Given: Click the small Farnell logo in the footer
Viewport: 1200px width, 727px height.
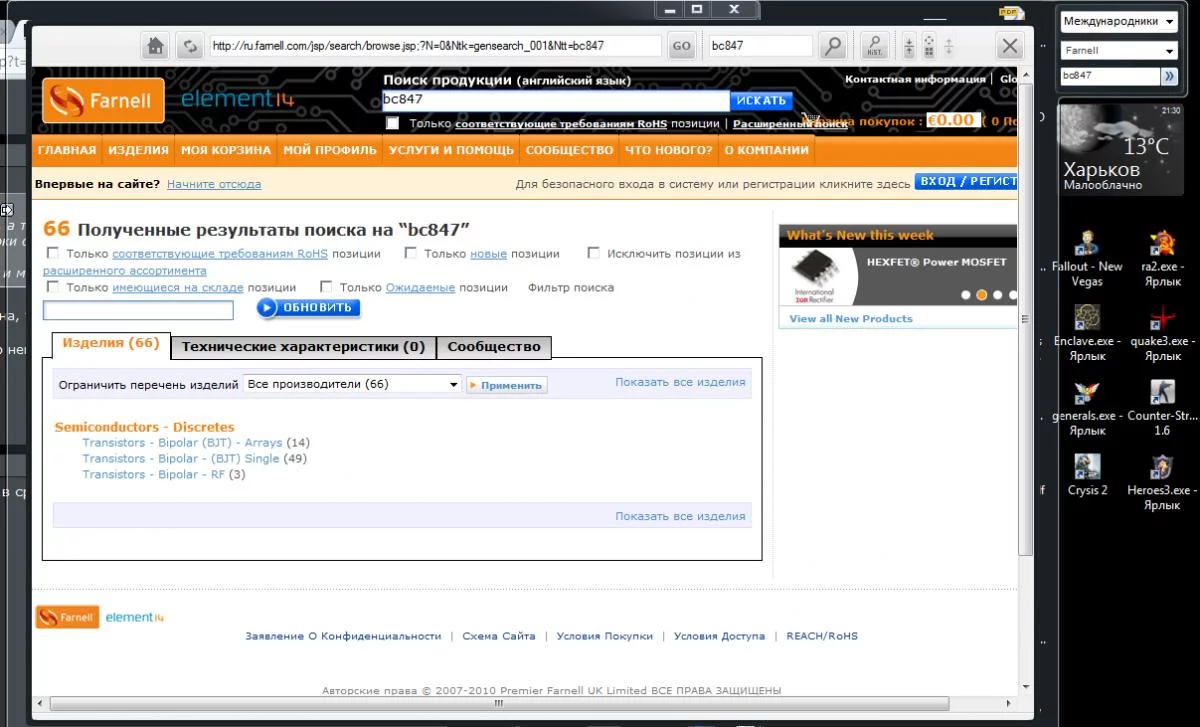Looking at the screenshot, I should [x=67, y=617].
